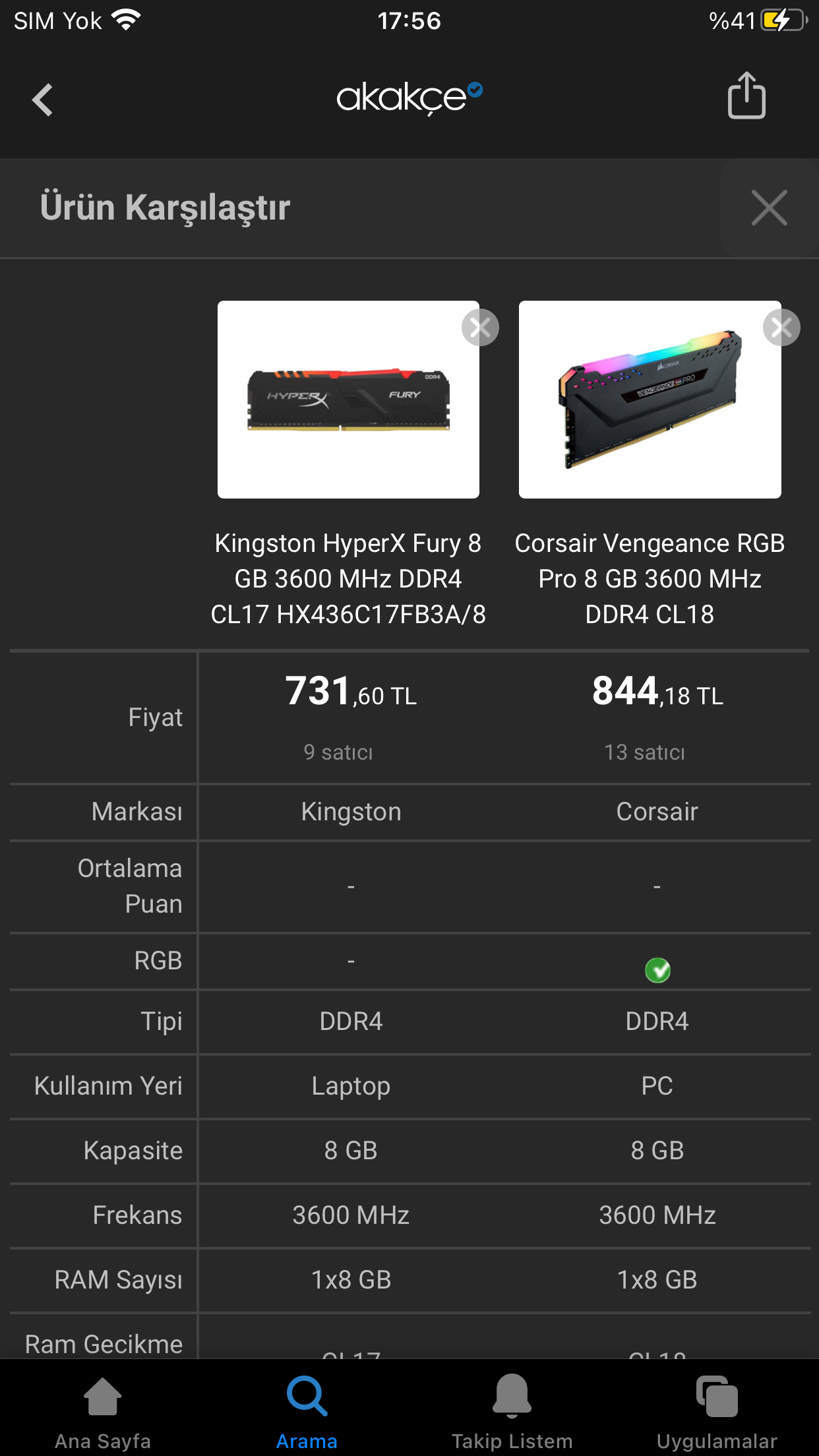Go back using the left chevron

click(42, 100)
